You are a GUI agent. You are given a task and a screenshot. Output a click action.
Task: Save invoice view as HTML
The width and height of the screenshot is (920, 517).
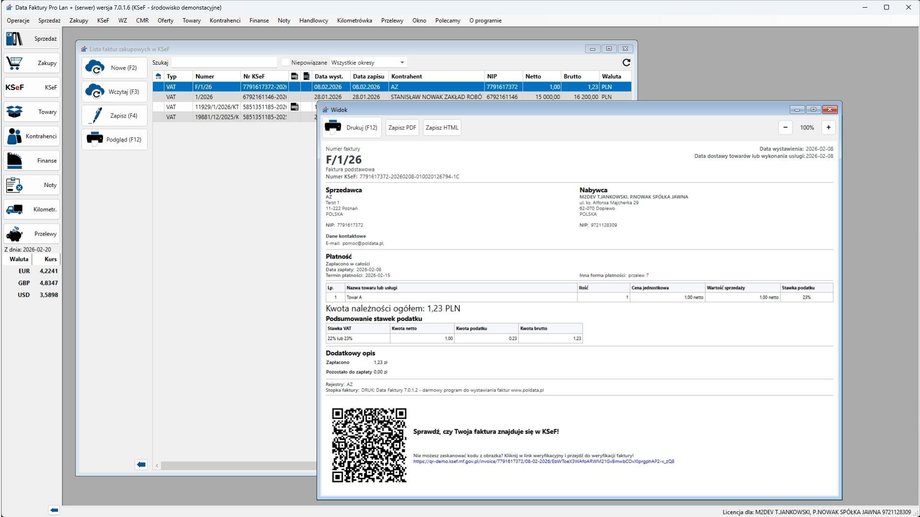click(x=442, y=128)
